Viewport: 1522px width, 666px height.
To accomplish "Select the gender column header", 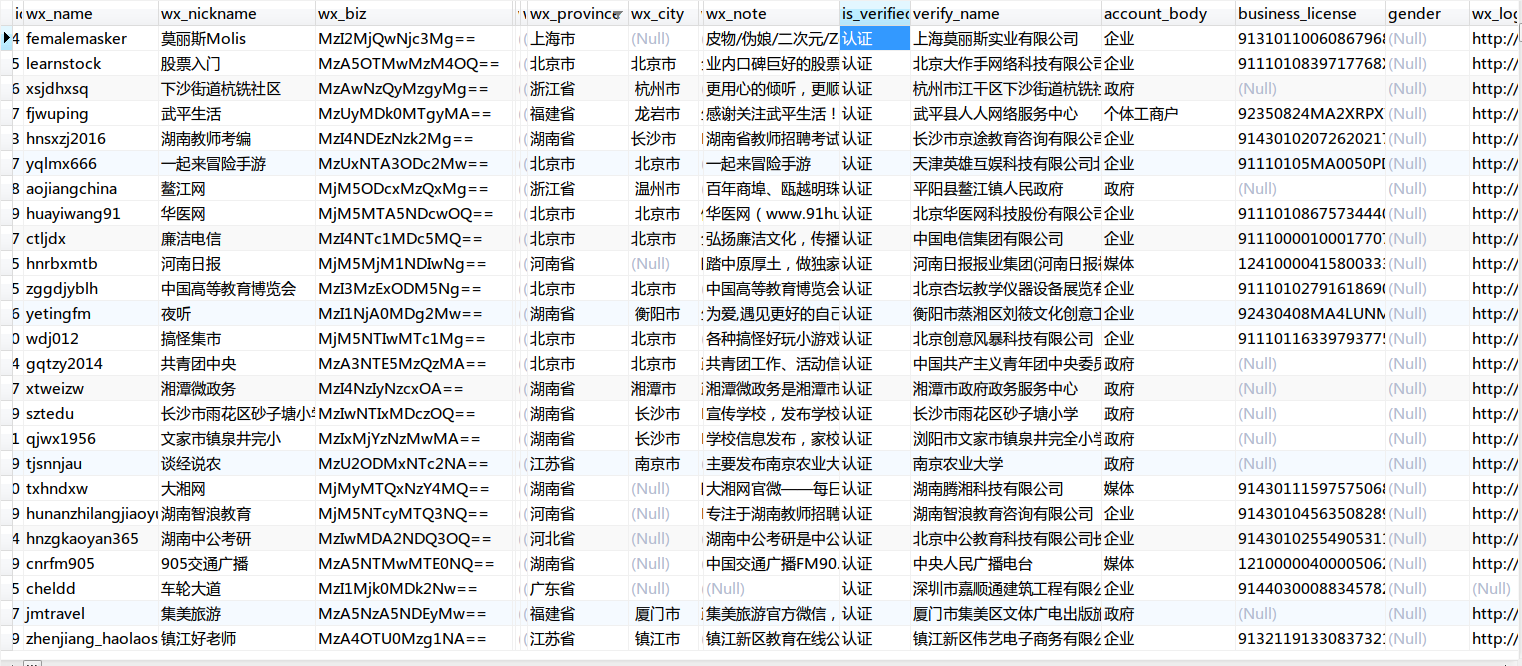I will click(1426, 13).
